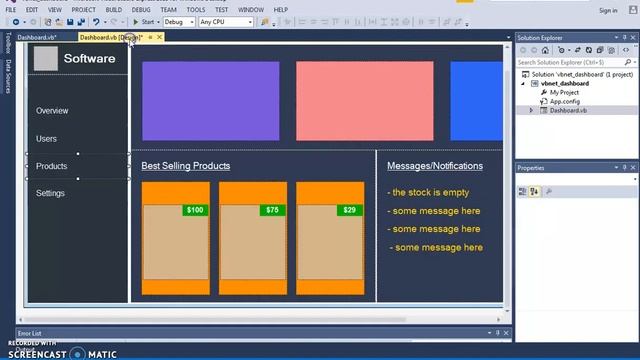Click the Find in Files toolbar icon

coord(265,22)
